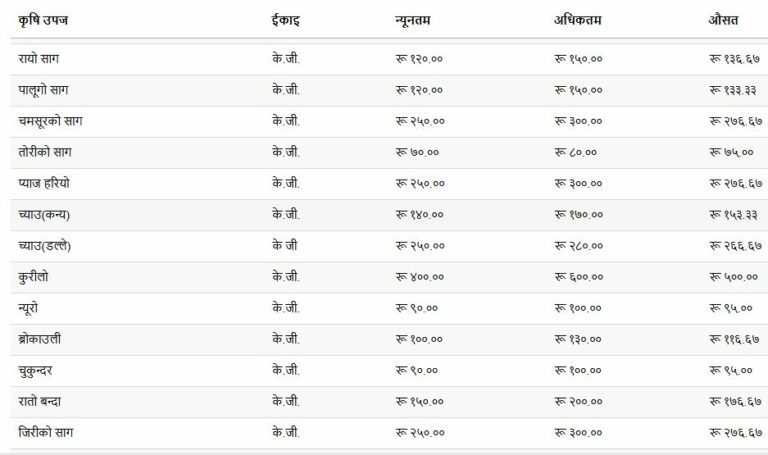Screen dimensions: 768x455
Task: Click the च्याउ(डल्ले) item
Action: pos(45,246)
